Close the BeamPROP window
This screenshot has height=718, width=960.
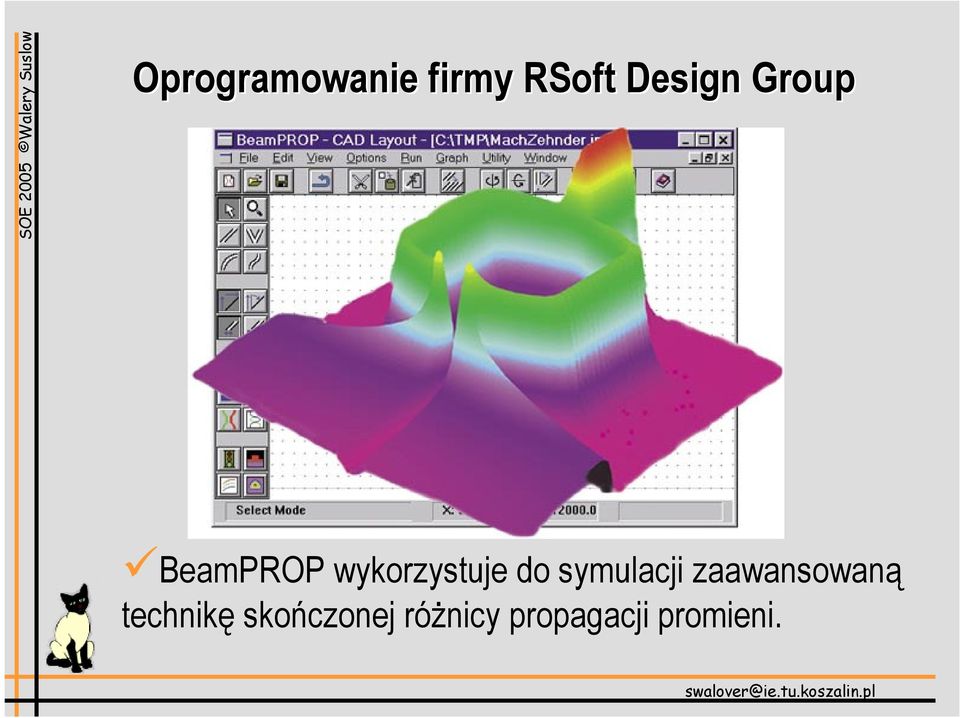[x=723, y=140]
